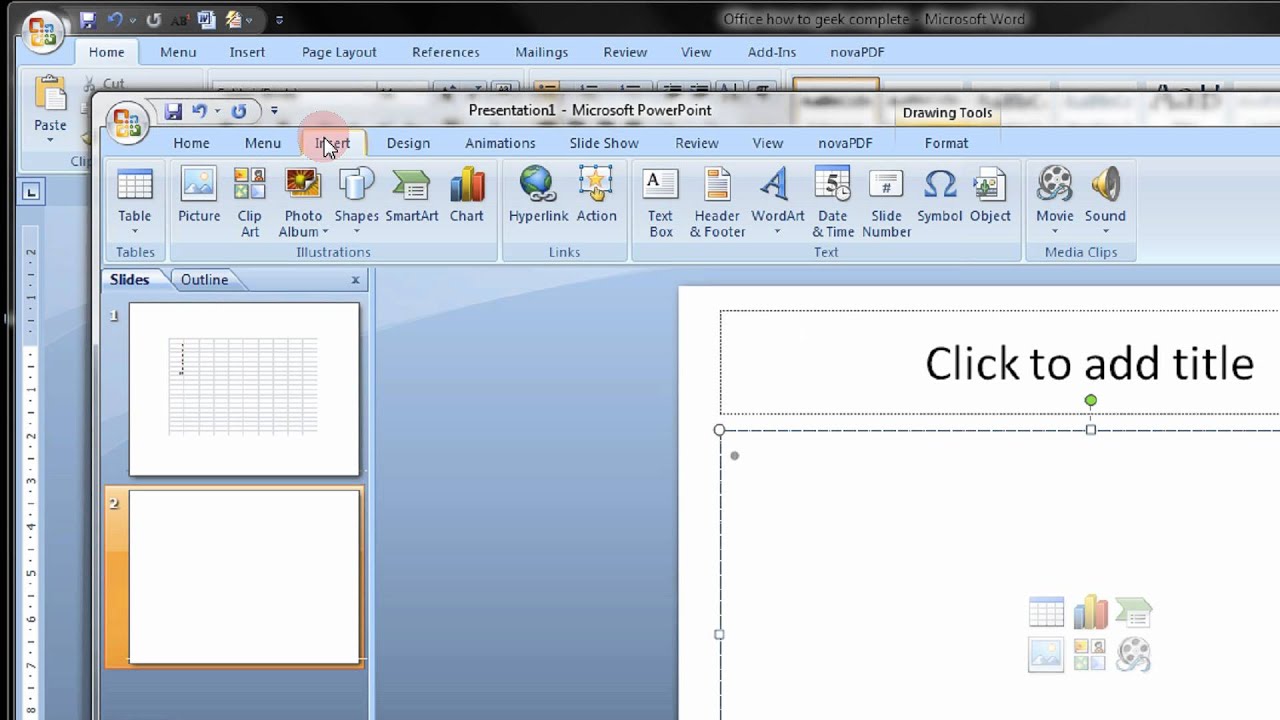
Task: Save the presentation from Quick Access toolbar
Action: coord(173,111)
